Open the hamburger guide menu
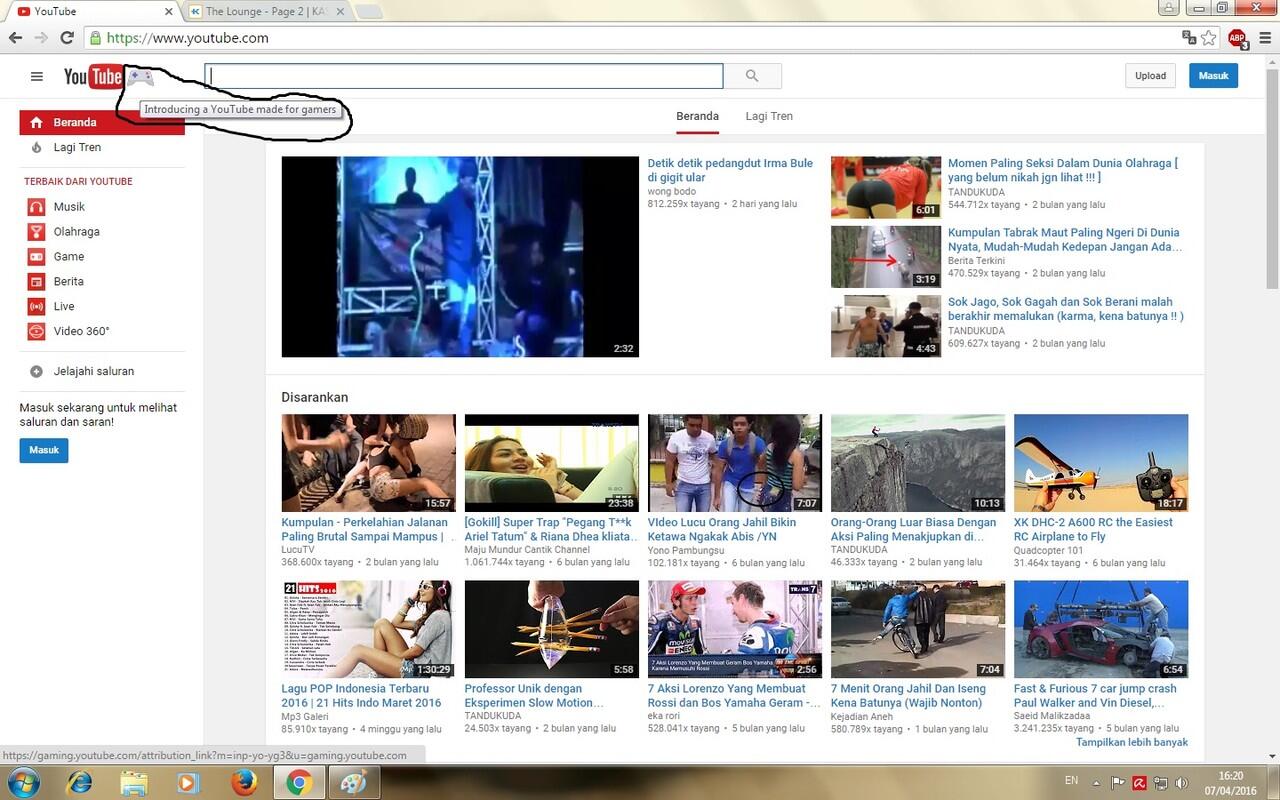1280x800 pixels. [x=37, y=76]
